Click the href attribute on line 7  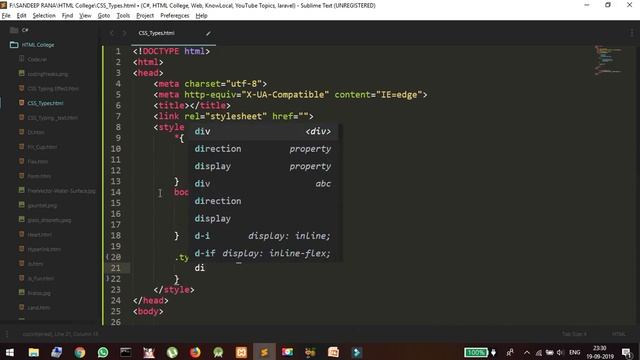click(x=285, y=116)
